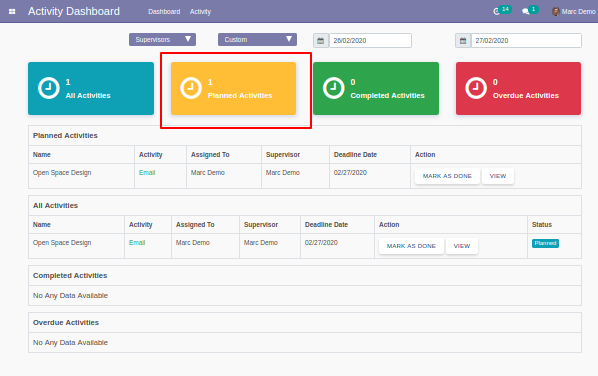This screenshot has height=376, width=598.
Task: Select the yellow Planned Activities card
Action: pos(233,88)
